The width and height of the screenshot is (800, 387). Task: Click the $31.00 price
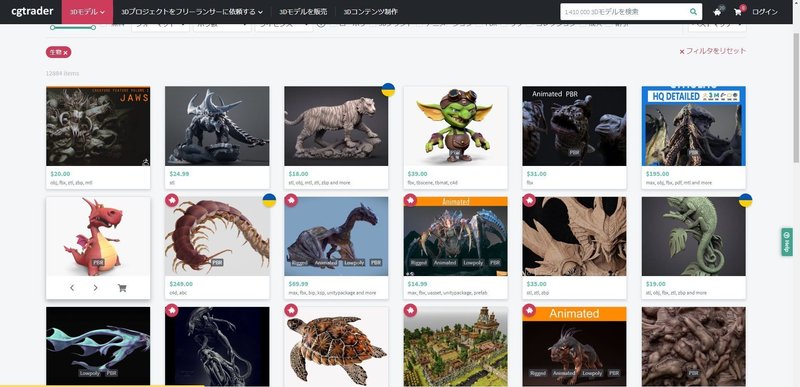click(537, 174)
